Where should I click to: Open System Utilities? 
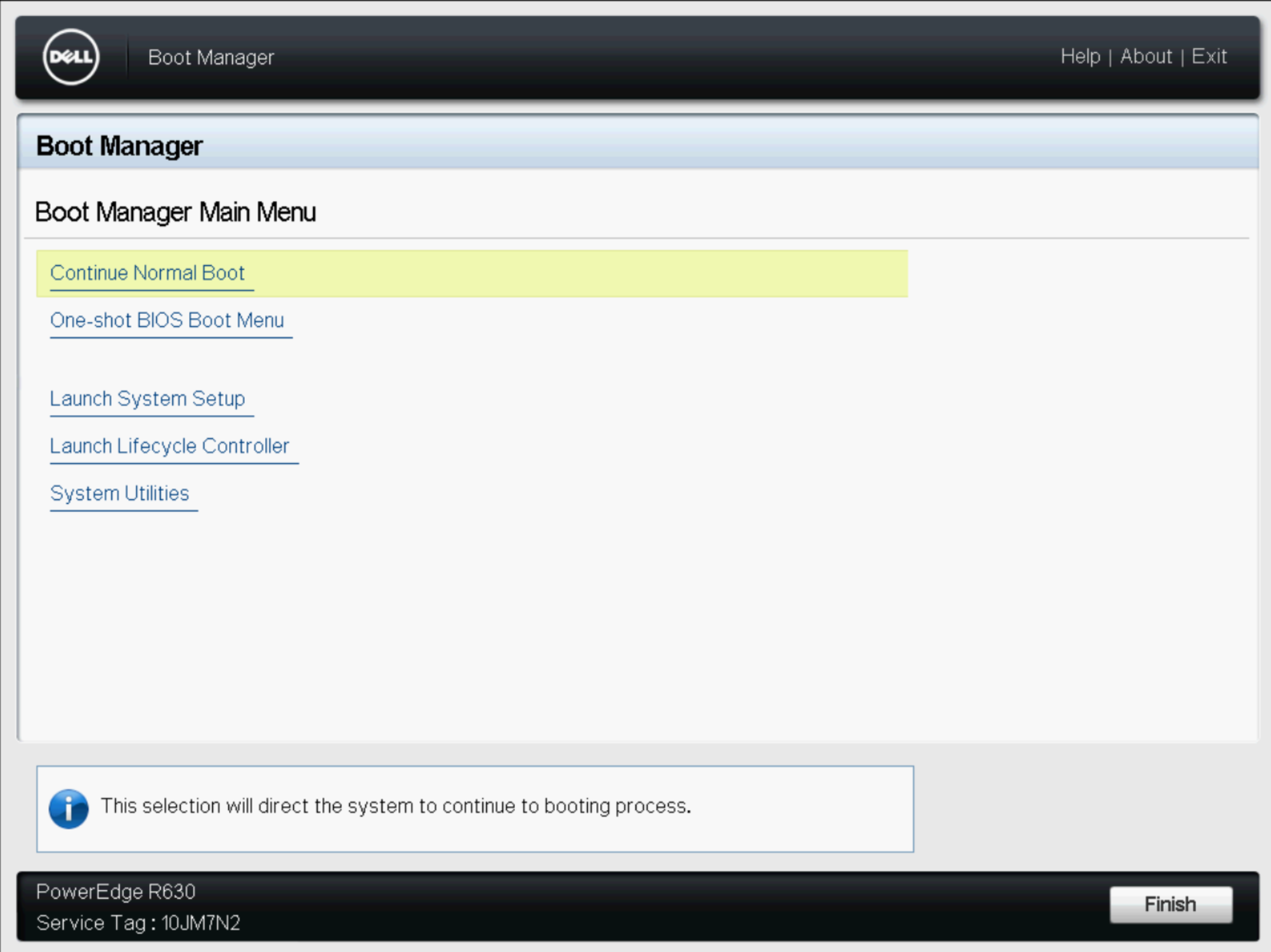(120, 493)
